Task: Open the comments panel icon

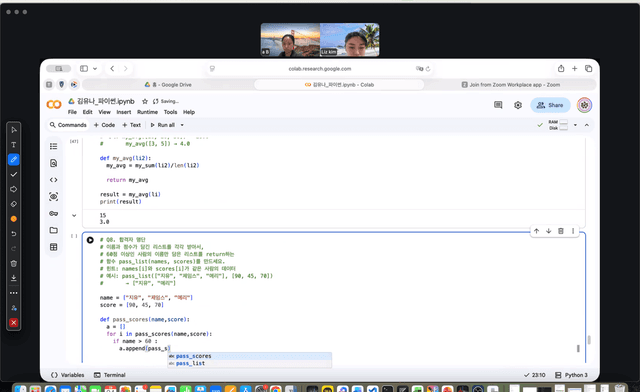Action: coord(498,105)
